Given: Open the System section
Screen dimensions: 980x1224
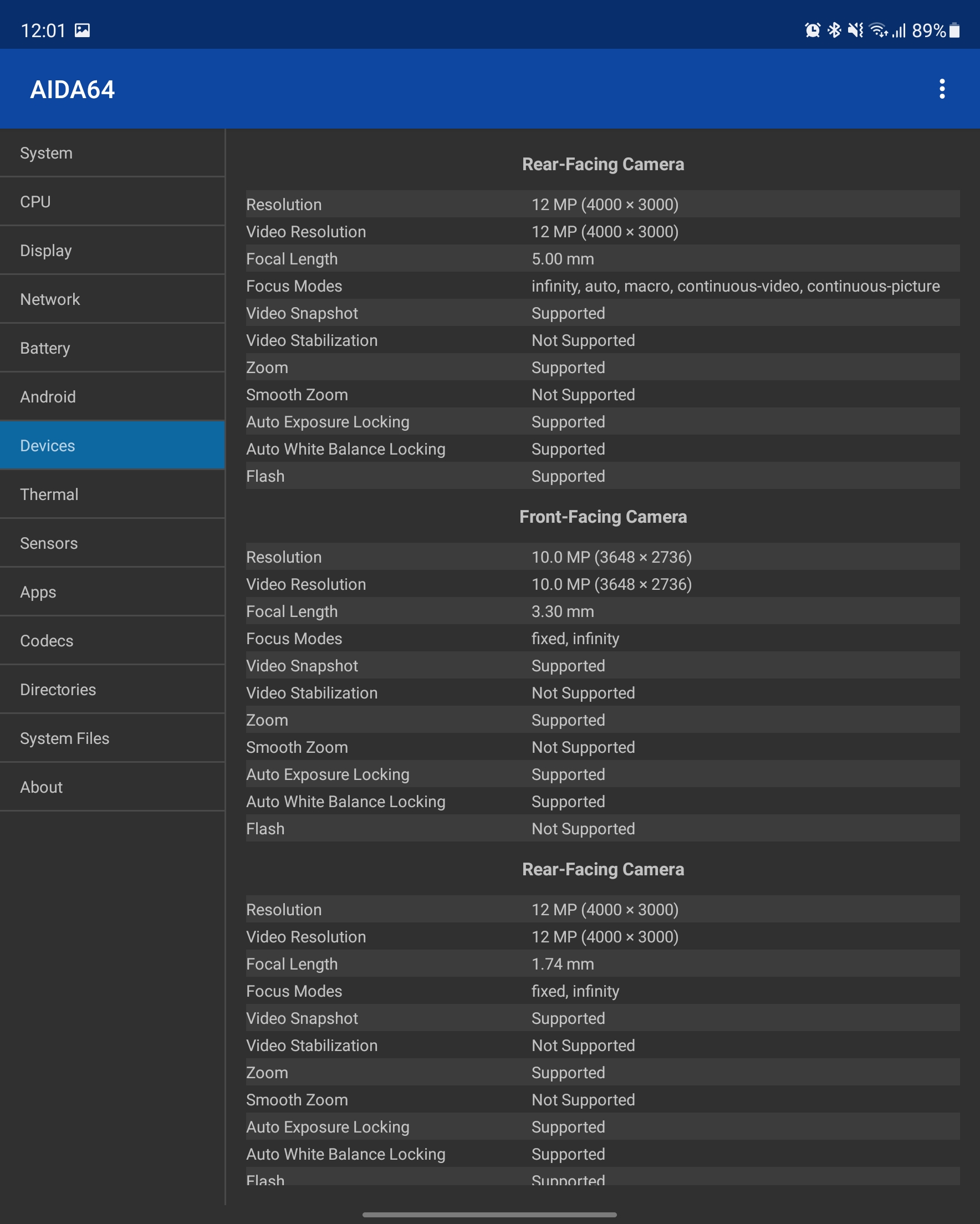Looking at the screenshot, I should tap(113, 154).
